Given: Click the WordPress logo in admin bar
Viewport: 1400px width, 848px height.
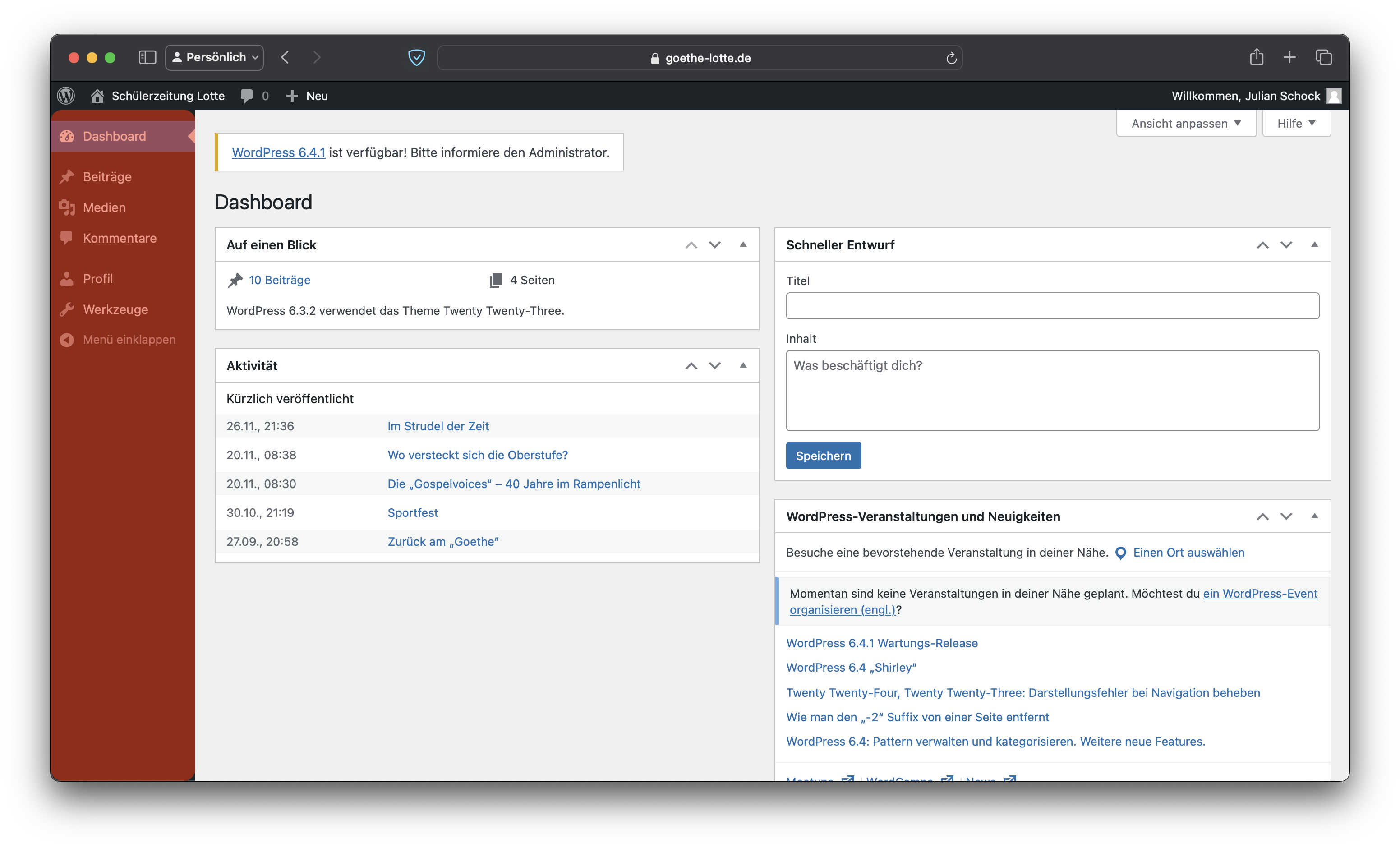Looking at the screenshot, I should click(x=66, y=96).
